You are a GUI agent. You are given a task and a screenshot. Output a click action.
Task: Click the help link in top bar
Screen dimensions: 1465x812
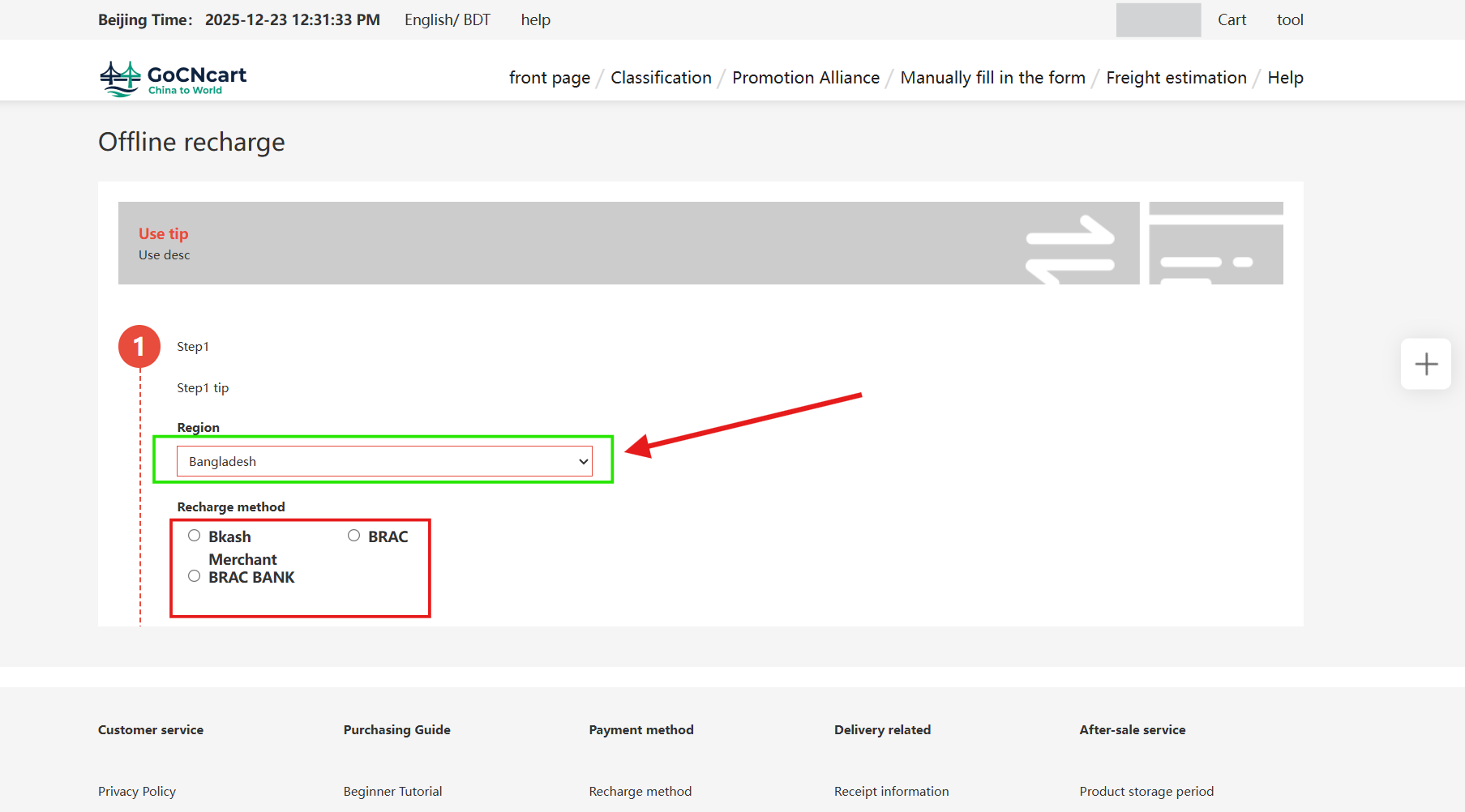(x=535, y=19)
